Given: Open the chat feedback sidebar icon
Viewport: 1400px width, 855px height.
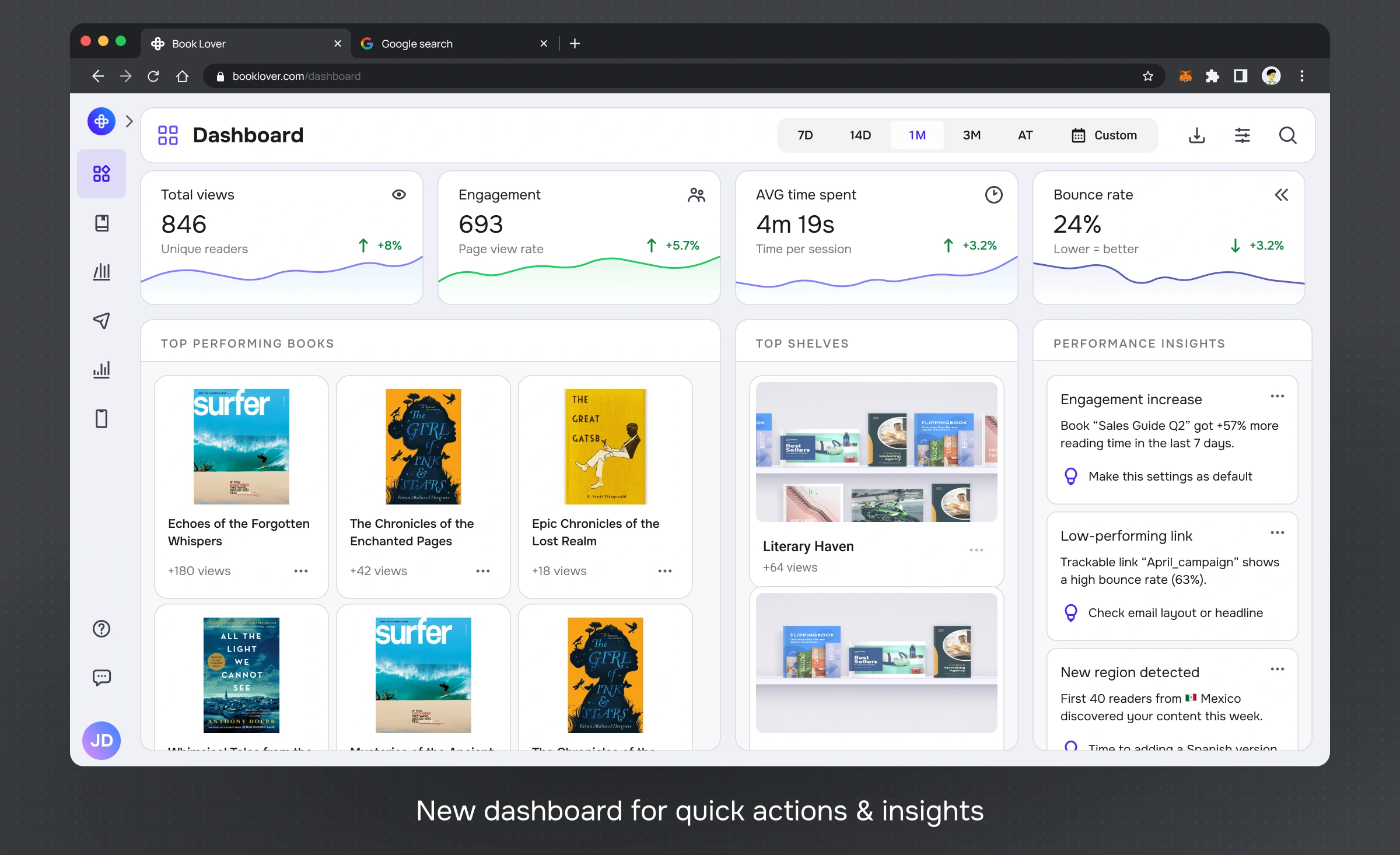Looking at the screenshot, I should 101,677.
